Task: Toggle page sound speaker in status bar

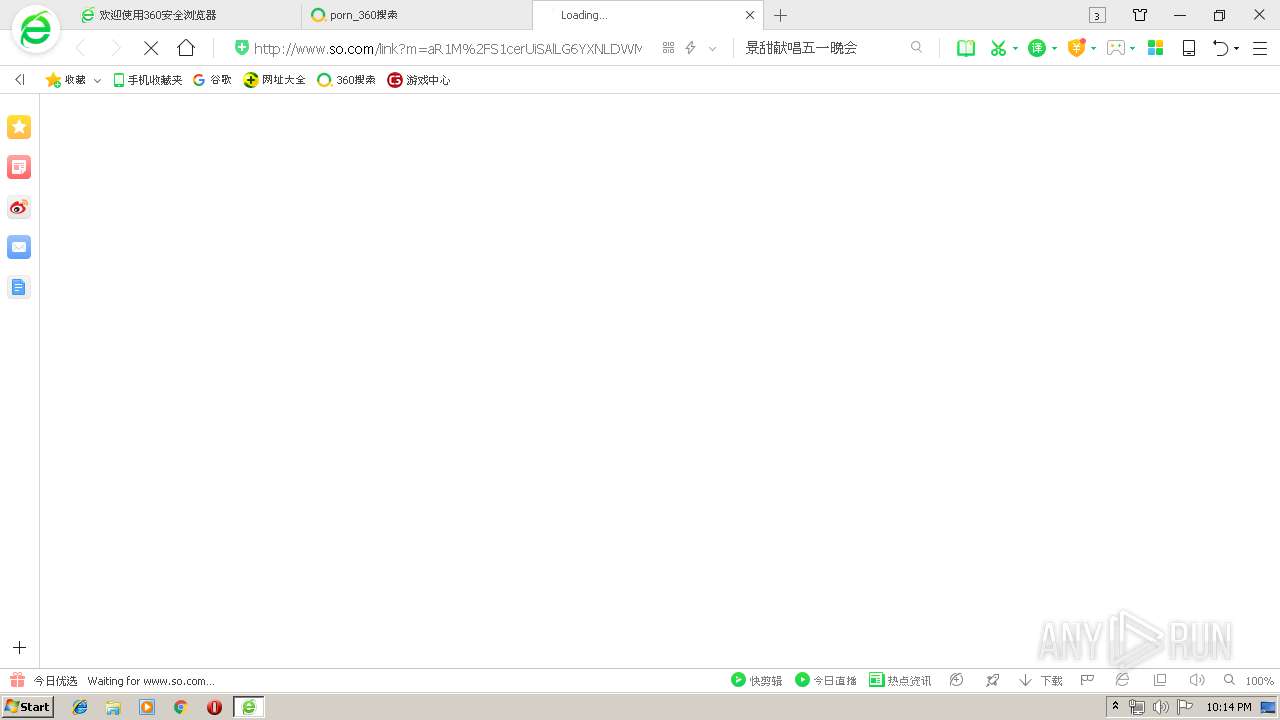Action: pyautogui.click(x=1196, y=680)
